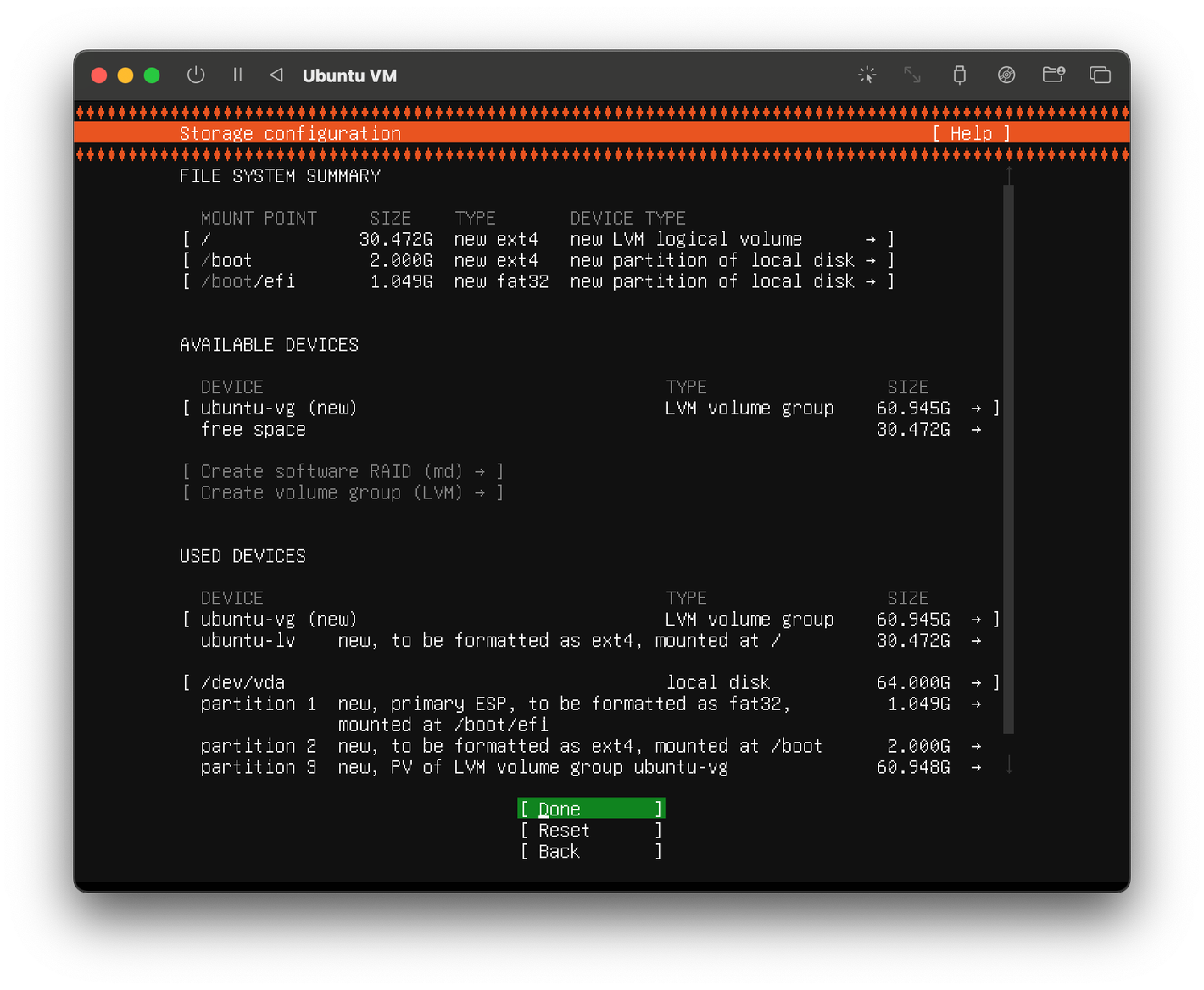Open the /boot/efi mount point row
1204x990 pixels.
tap(538, 281)
